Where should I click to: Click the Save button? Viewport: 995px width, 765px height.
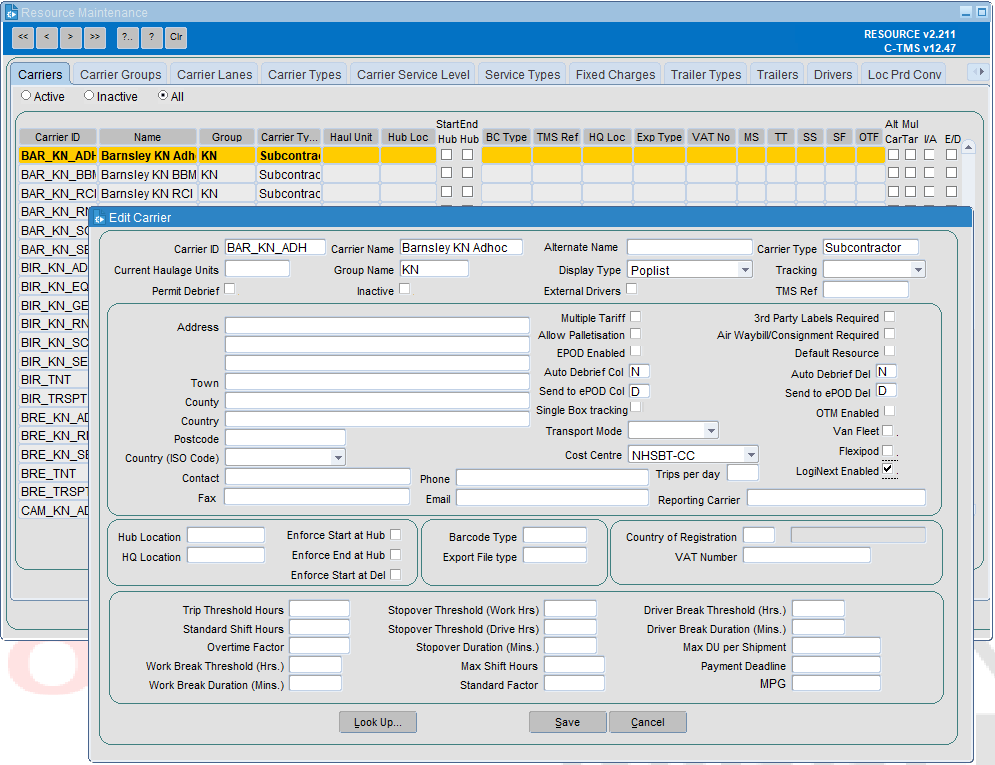pyautogui.click(x=568, y=722)
